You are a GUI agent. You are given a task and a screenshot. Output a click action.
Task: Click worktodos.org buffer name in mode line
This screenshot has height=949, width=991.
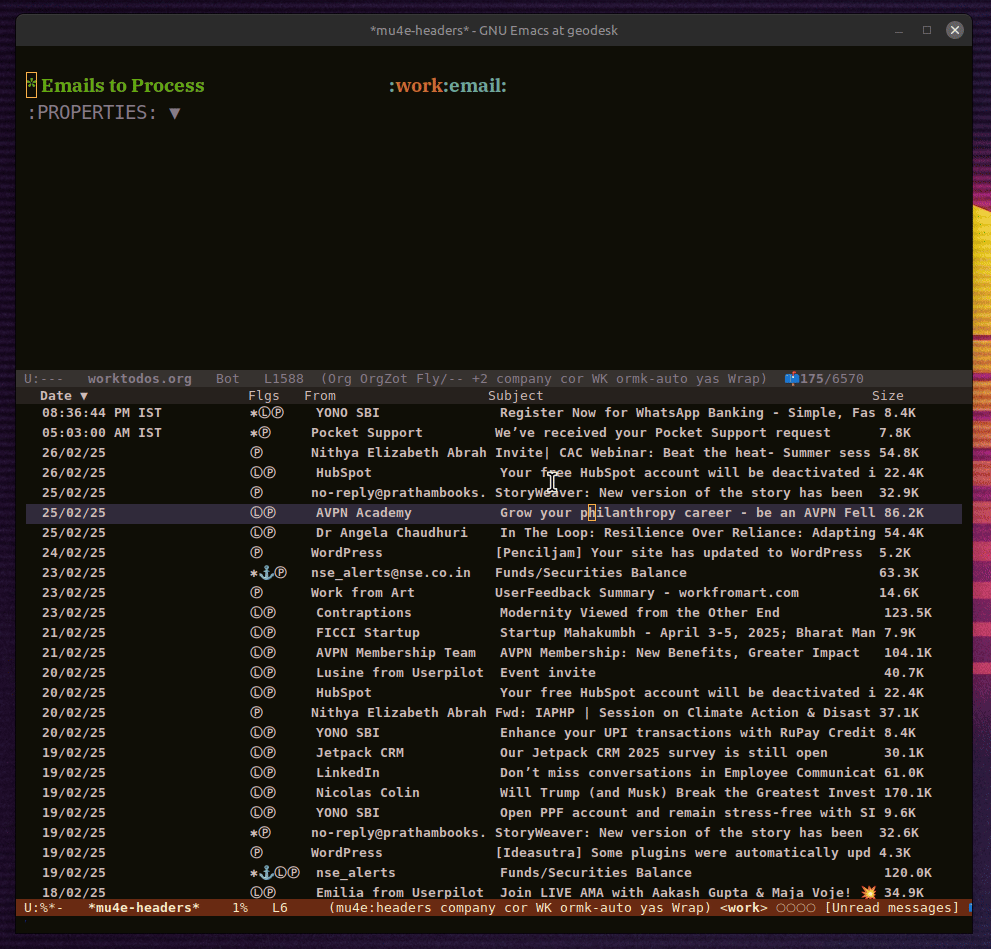coord(139,378)
